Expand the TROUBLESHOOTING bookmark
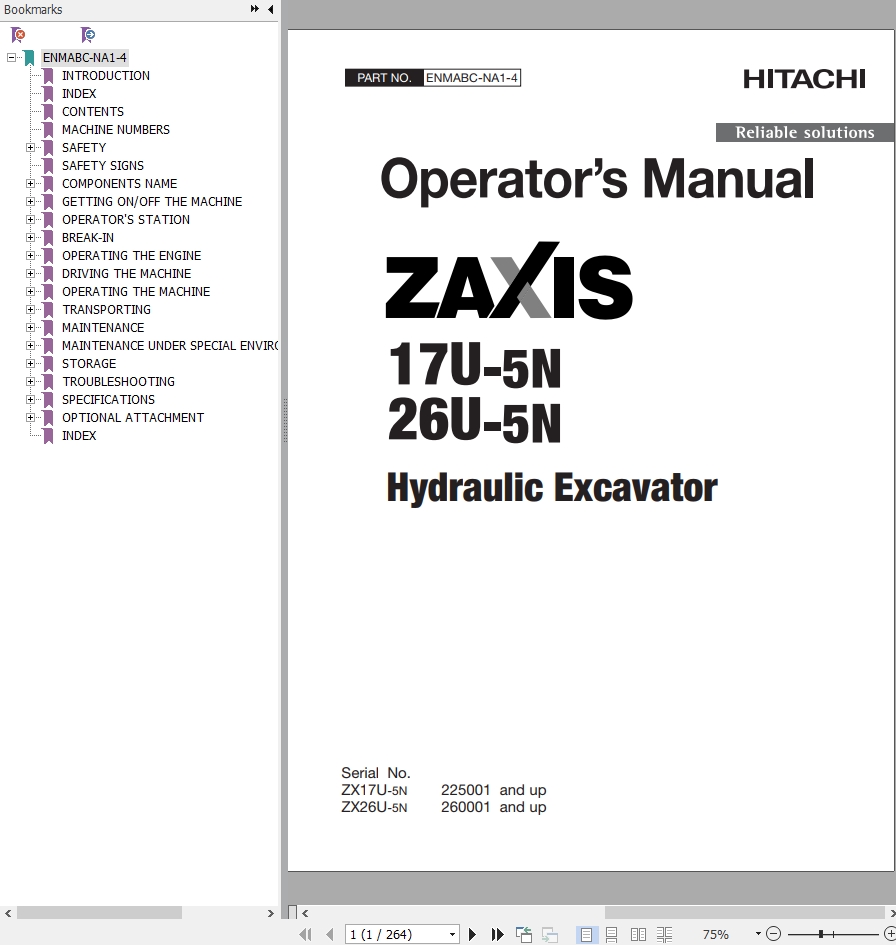The height and width of the screenshot is (945, 896). (x=30, y=381)
